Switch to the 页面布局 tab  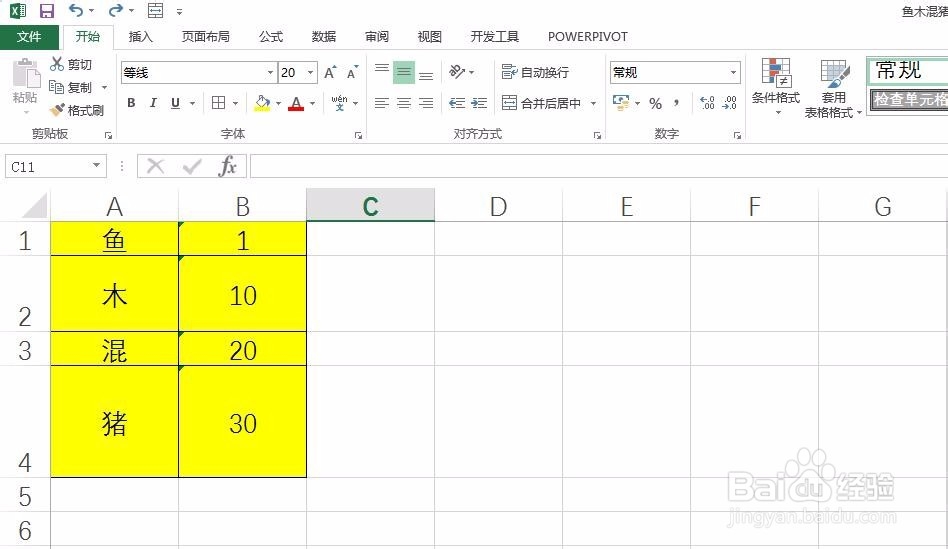[206, 37]
